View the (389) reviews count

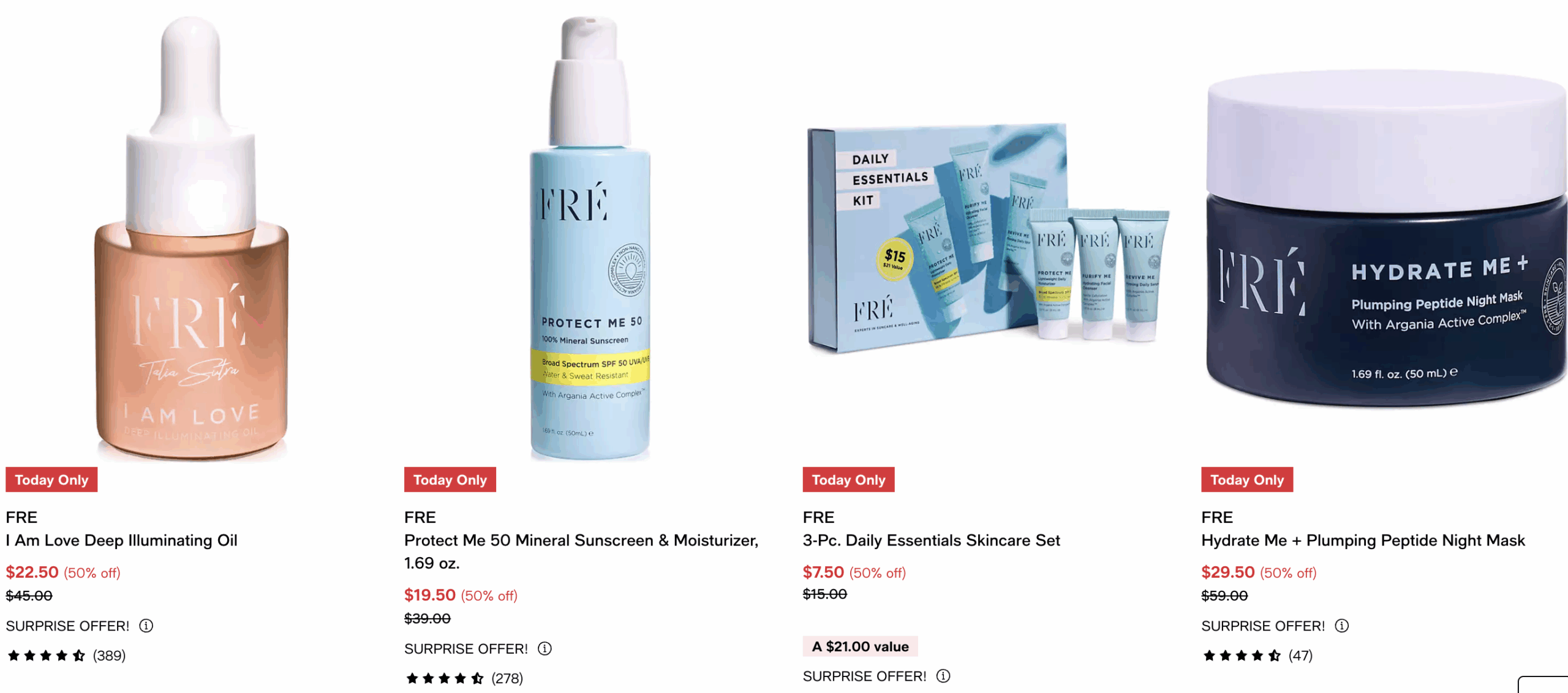coord(109,656)
